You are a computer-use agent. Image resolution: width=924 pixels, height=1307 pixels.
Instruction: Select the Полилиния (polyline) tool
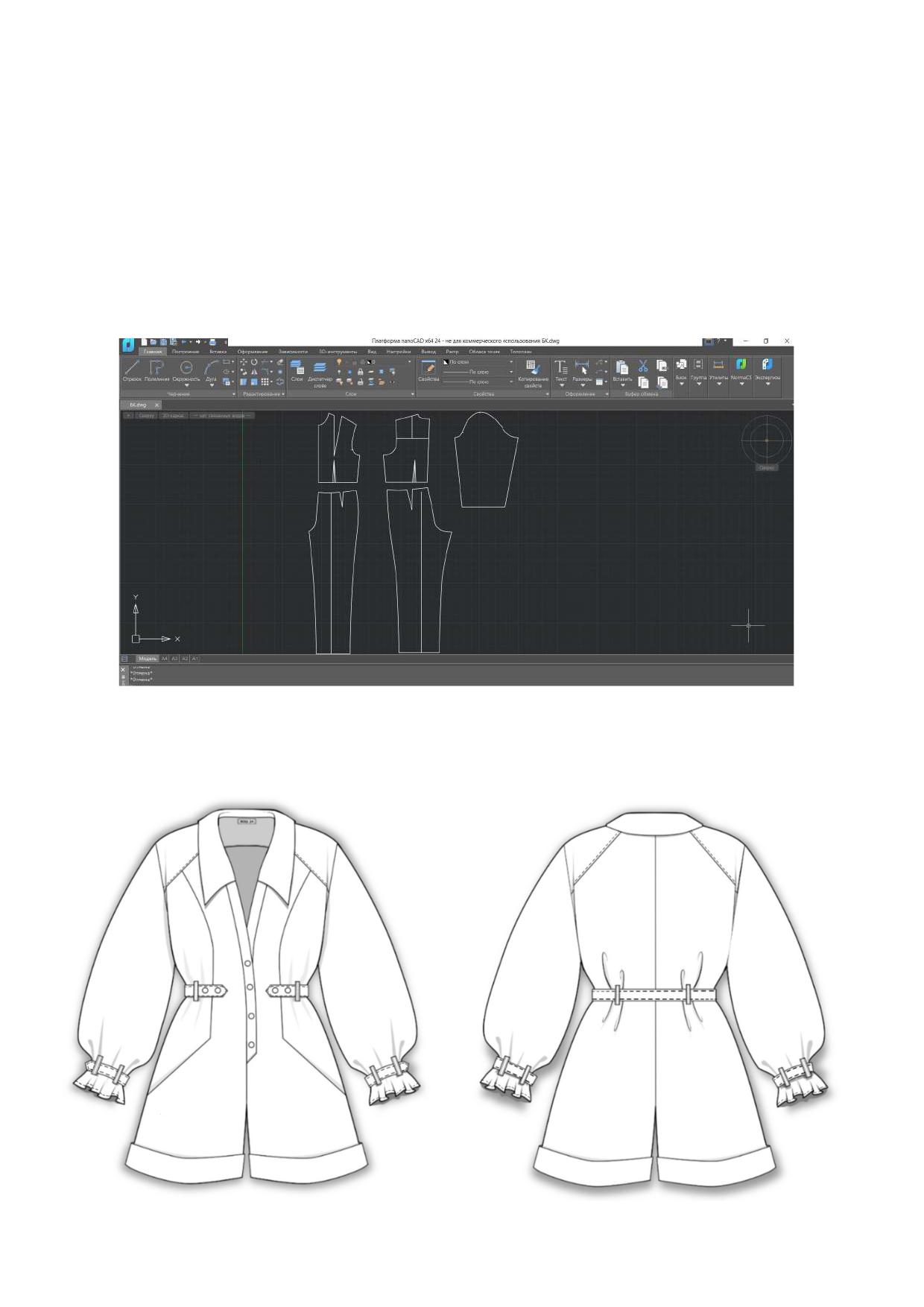point(156,370)
